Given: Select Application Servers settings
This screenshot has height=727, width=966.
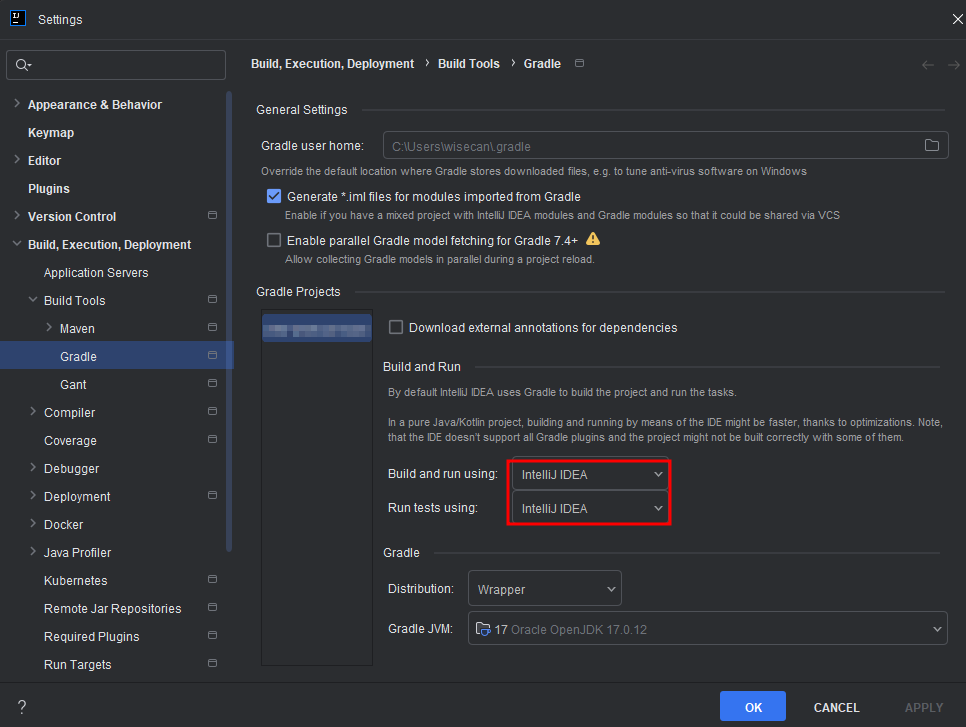Looking at the screenshot, I should [96, 272].
